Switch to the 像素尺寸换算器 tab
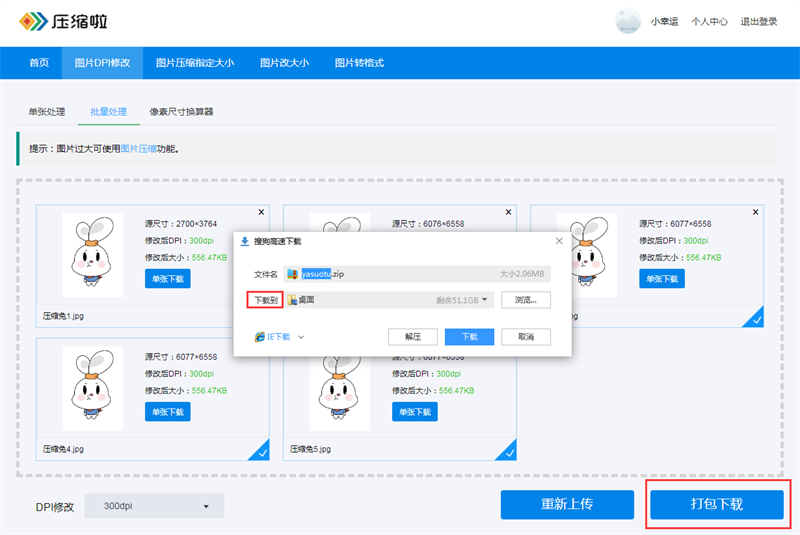 pos(181,112)
